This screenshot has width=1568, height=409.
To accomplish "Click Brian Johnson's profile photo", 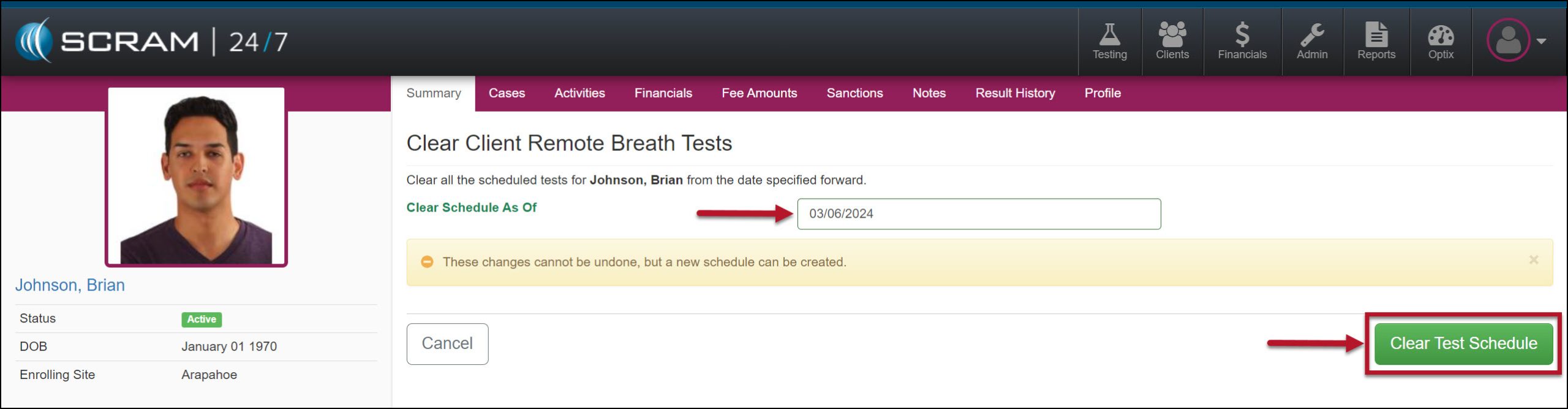I will (196, 177).
